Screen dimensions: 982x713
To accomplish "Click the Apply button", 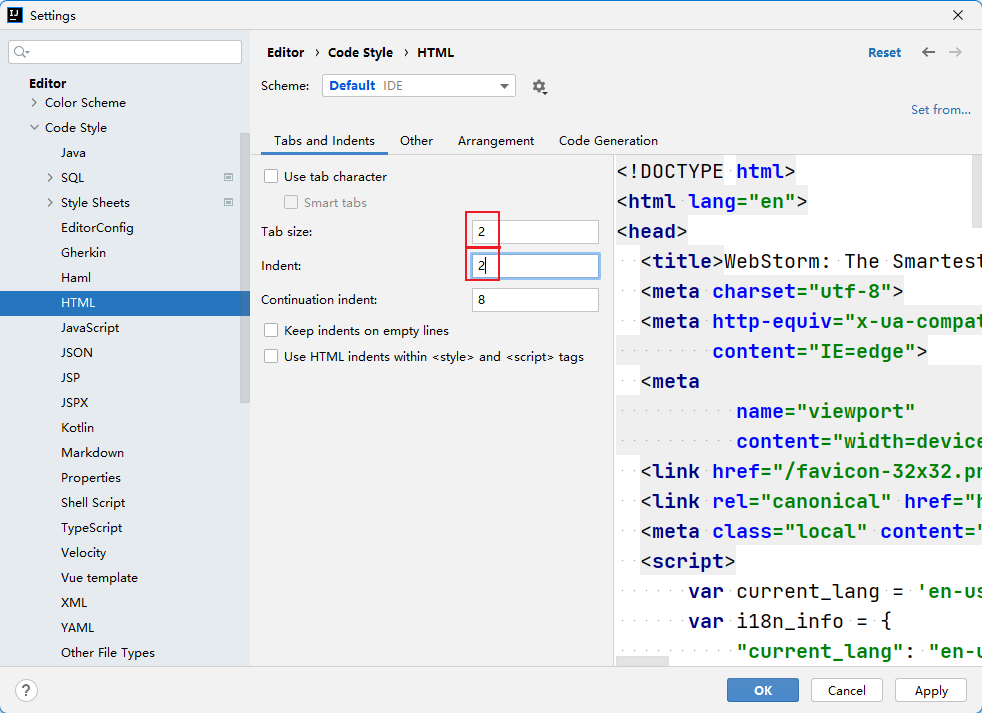I will click(x=931, y=690).
